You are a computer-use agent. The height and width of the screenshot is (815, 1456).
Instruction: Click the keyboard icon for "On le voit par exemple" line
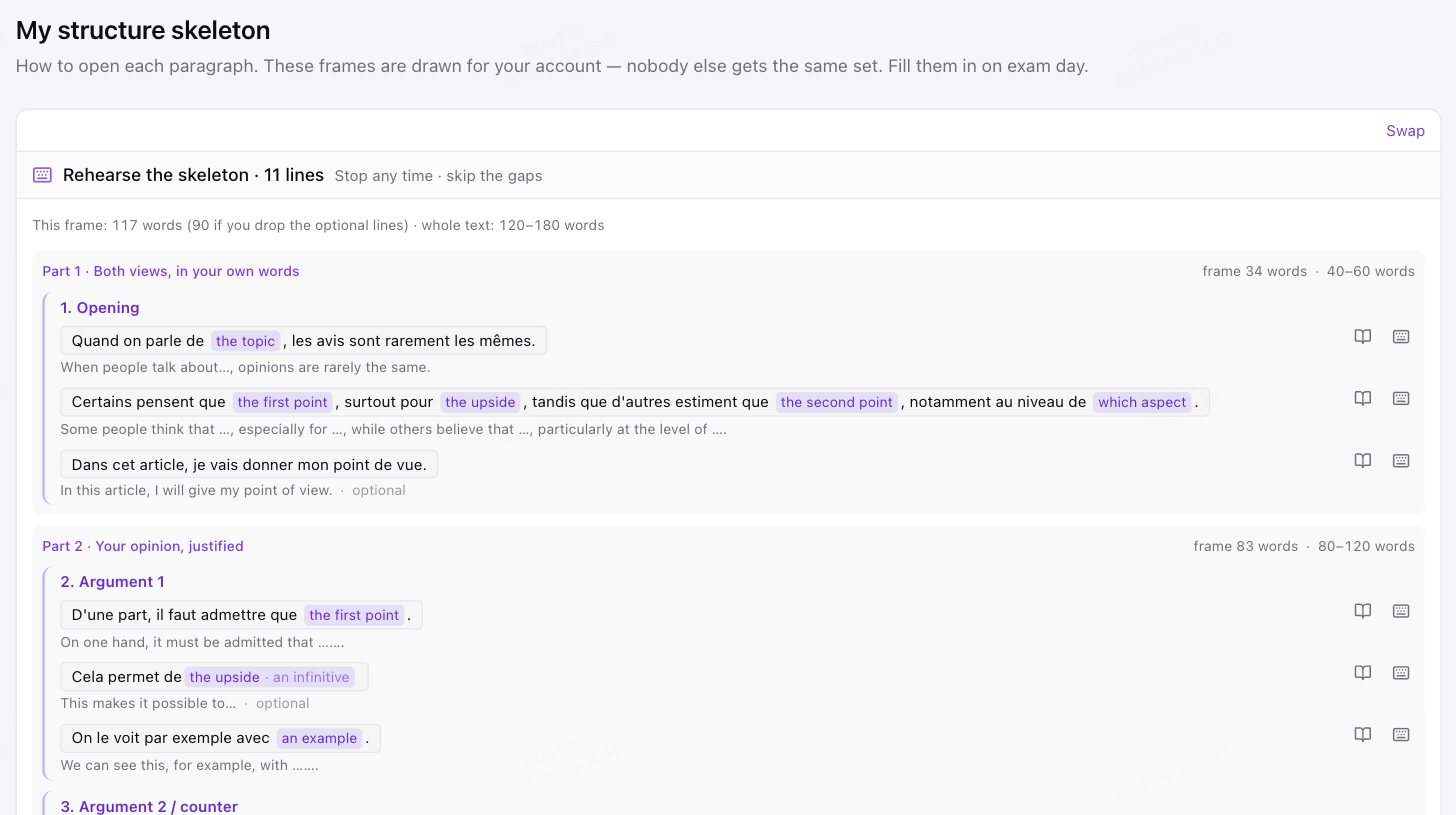(1401, 735)
